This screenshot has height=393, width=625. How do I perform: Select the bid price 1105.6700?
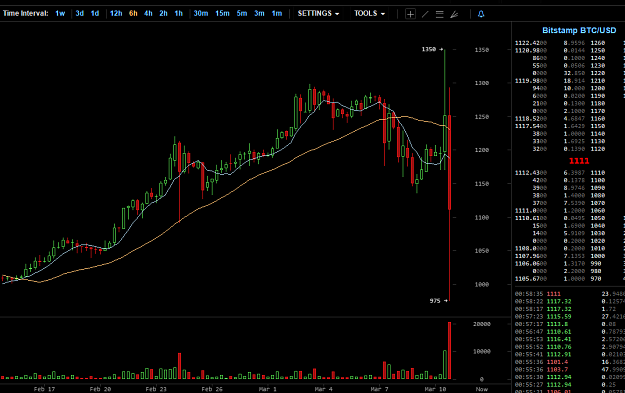point(531,279)
